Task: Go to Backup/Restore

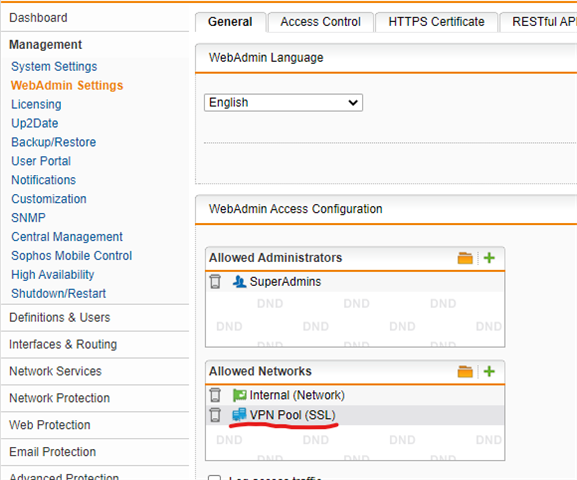Action: (54, 142)
